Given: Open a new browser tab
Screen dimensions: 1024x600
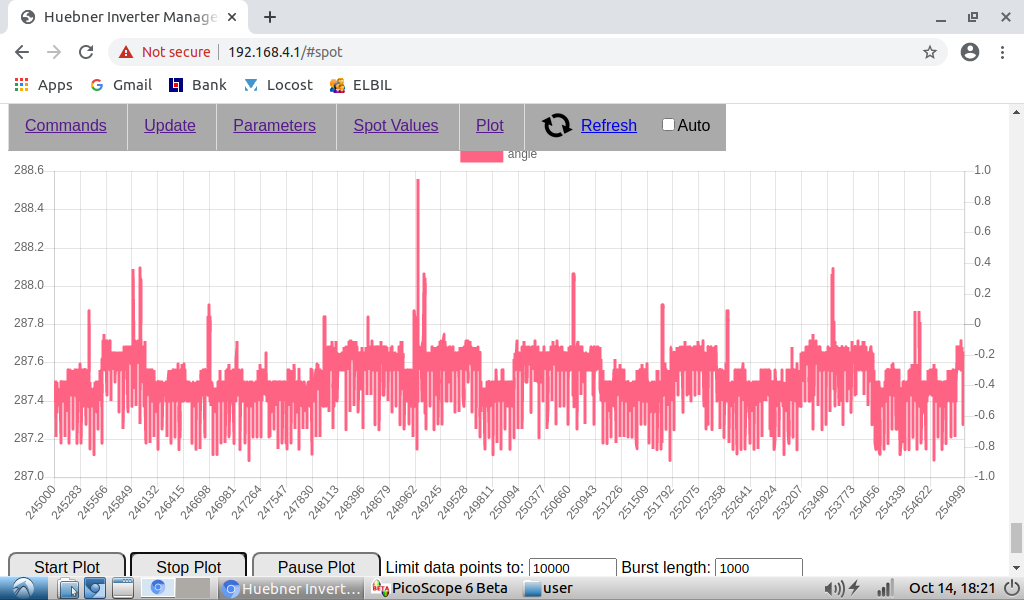Looking at the screenshot, I should point(270,17).
